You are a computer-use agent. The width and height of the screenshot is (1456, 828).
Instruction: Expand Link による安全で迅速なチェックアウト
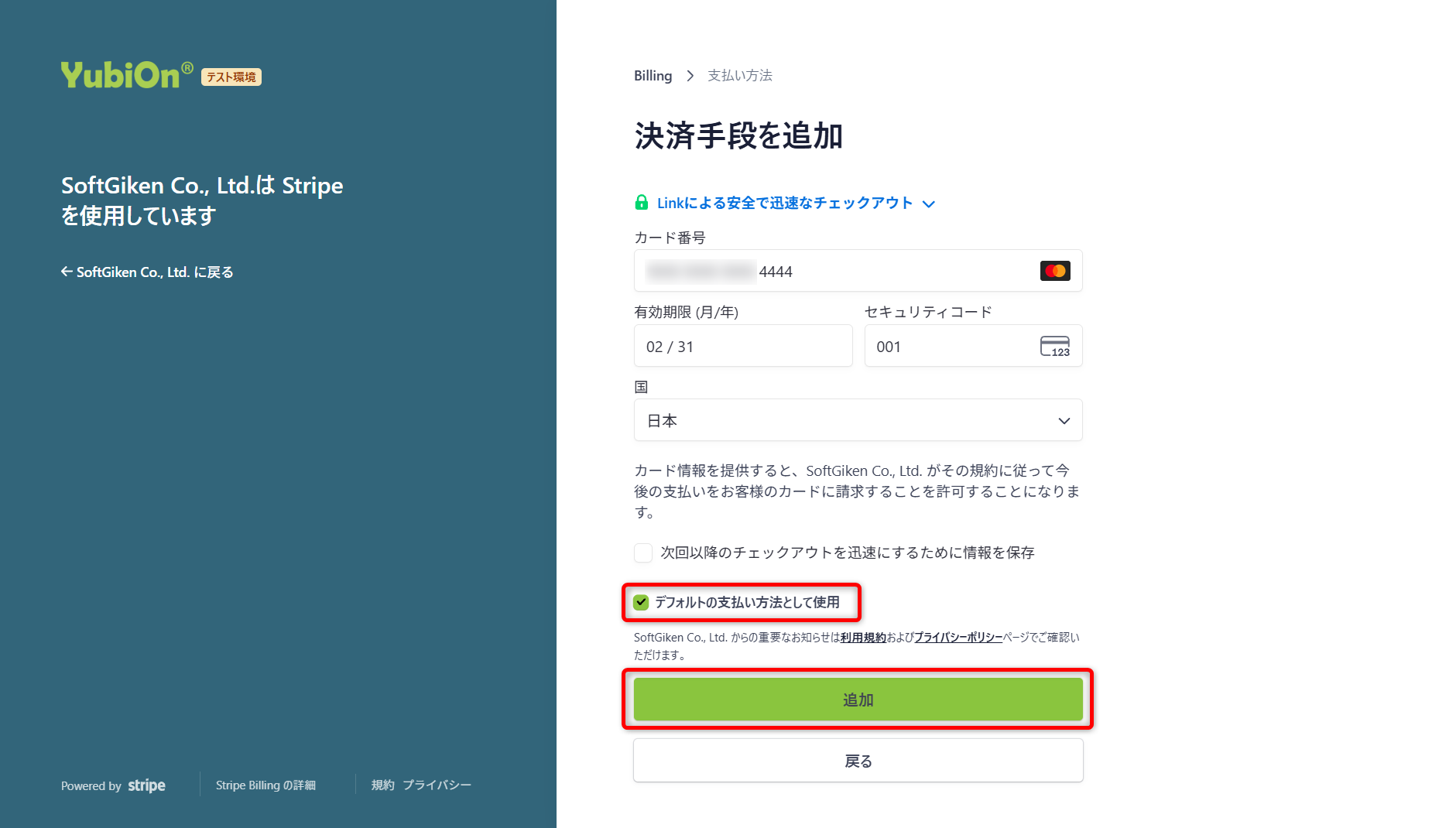pos(785,203)
